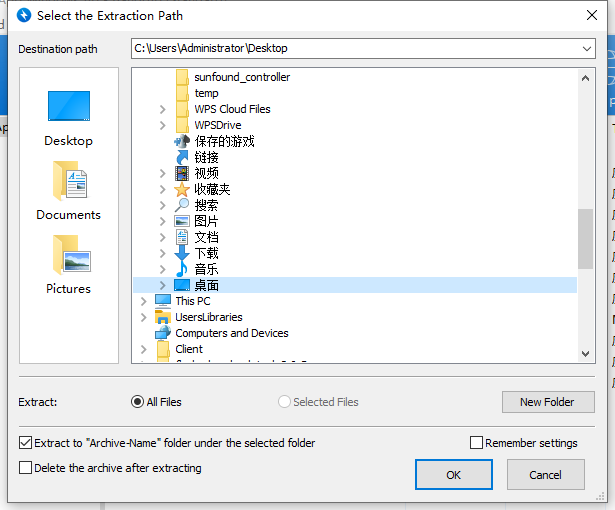Screen dimensions: 615x510
Task: Toggle Extract to "Archive-Name" folder checkbox
Action: 25,443
